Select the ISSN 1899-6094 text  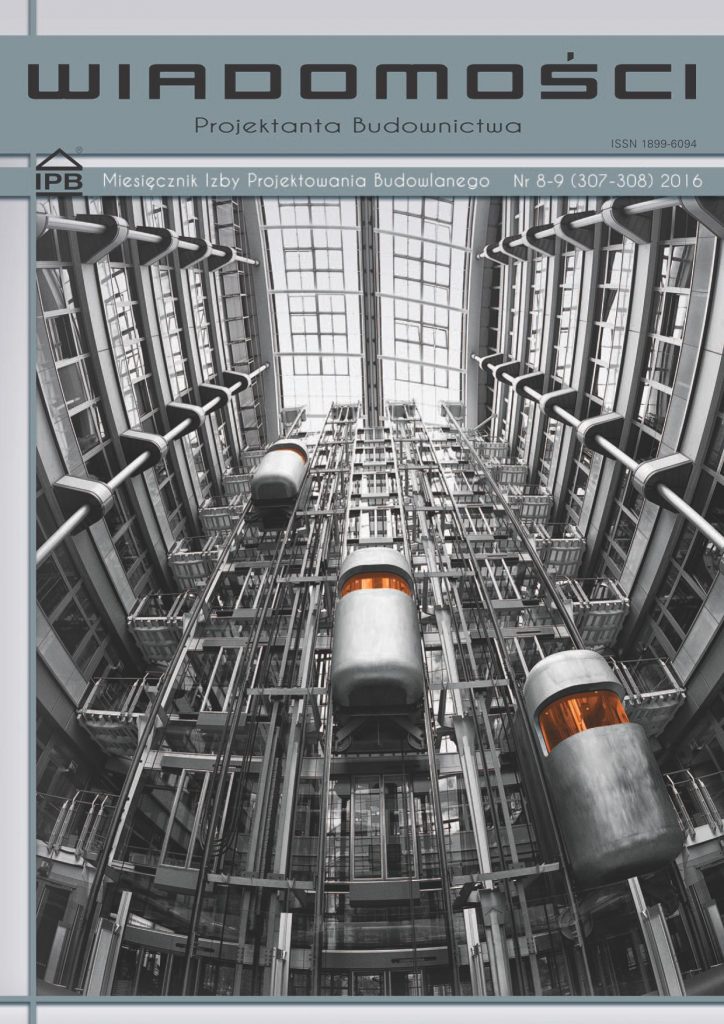653,145
